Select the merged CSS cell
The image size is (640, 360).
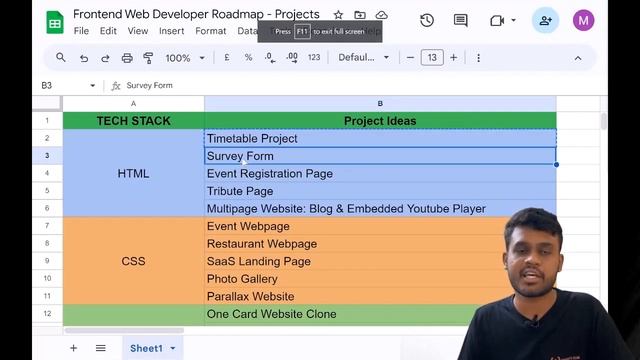point(133,261)
